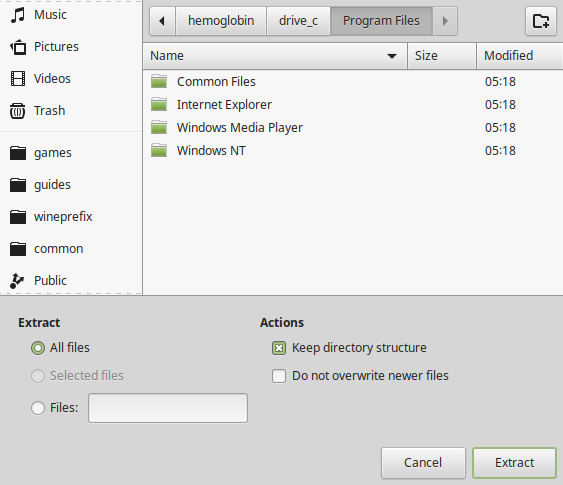Go to hemoglobin path segment
This screenshot has width=563, height=485.
click(221, 21)
